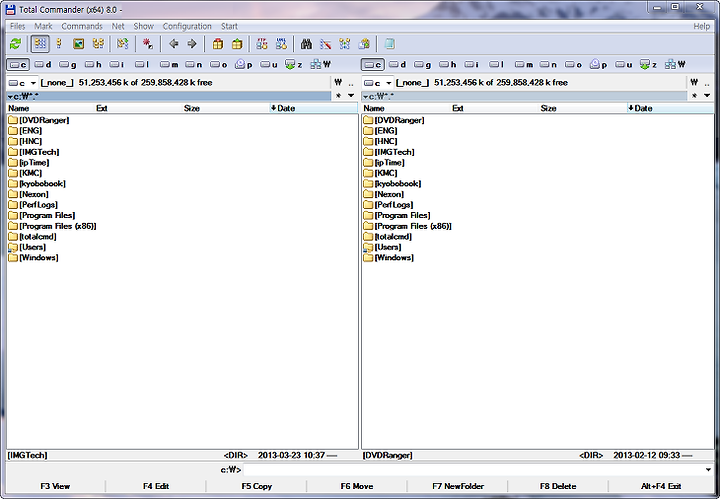720x499 pixels.
Task: Open the URL new FTP connection icon
Action: (281, 44)
